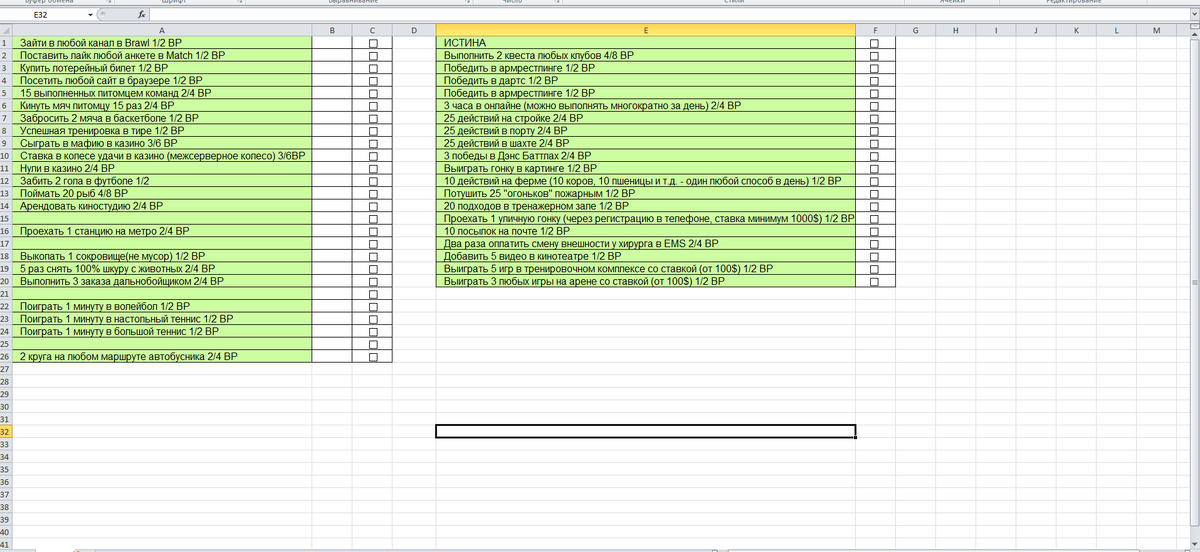Screen dimensions: 1200x552
Task: Click cell Ставка в колесе удачи в казино
Action: pos(162,156)
